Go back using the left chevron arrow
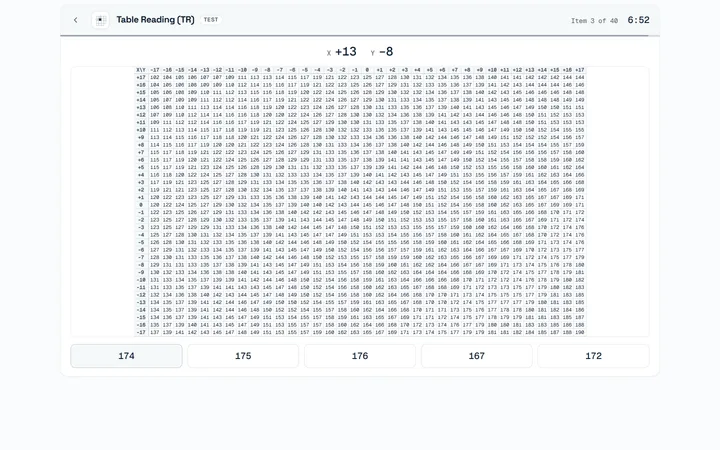Screen dimensions: 720x450 [x=76, y=20]
